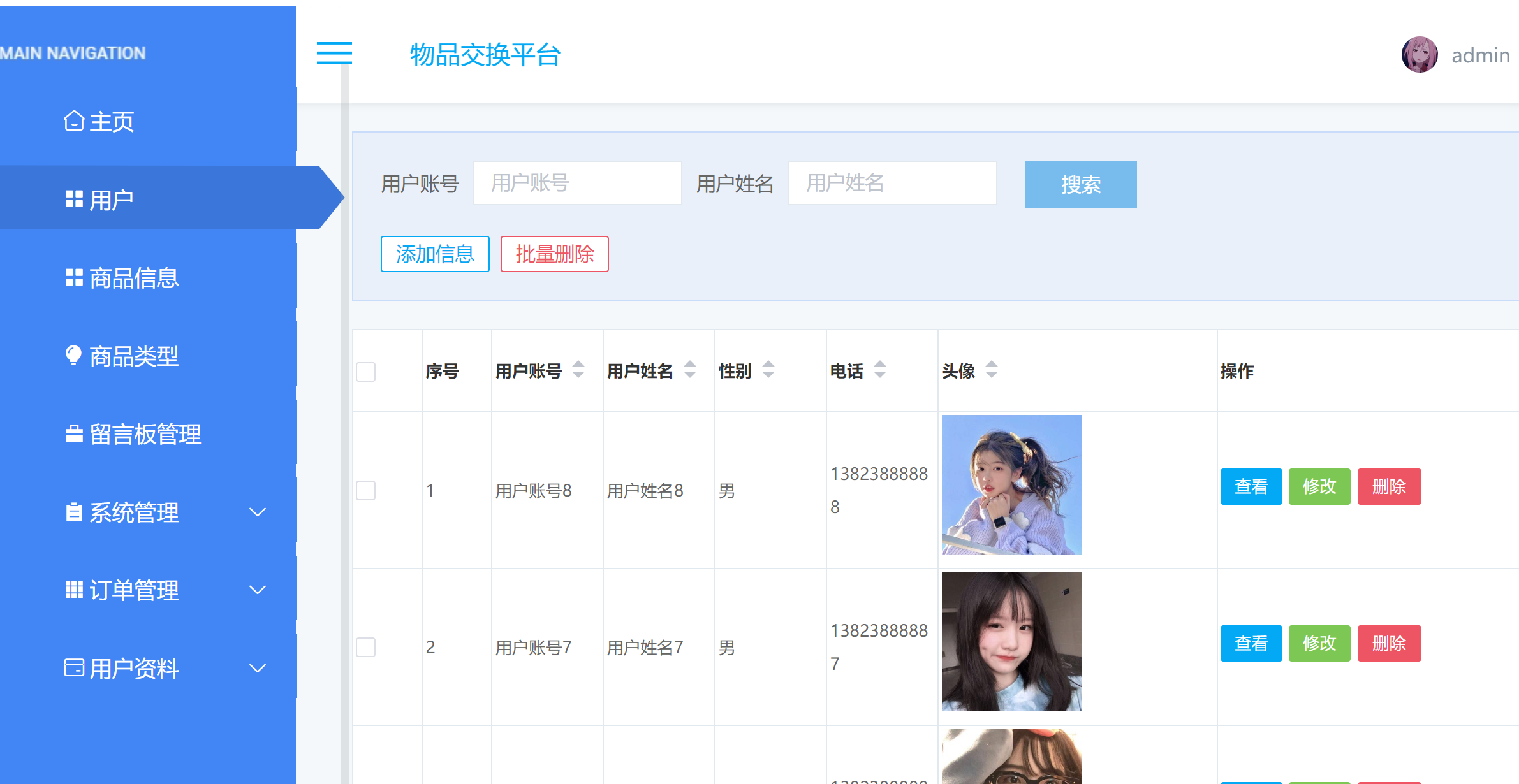The width and height of the screenshot is (1519, 784).
Task: Check the select-all checkbox in table header
Action: point(365,372)
